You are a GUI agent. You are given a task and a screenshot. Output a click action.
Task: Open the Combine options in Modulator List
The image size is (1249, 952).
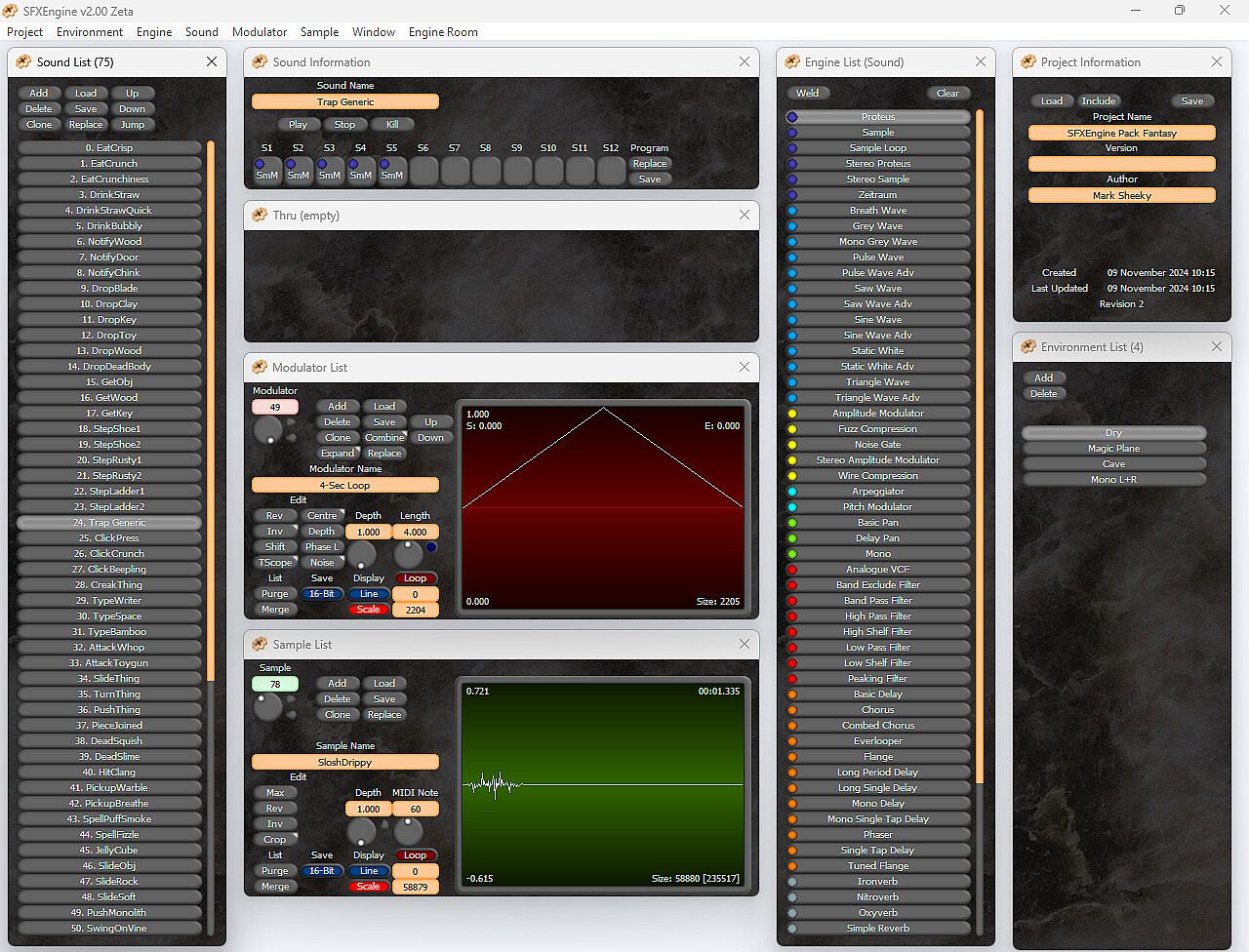point(384,438)
